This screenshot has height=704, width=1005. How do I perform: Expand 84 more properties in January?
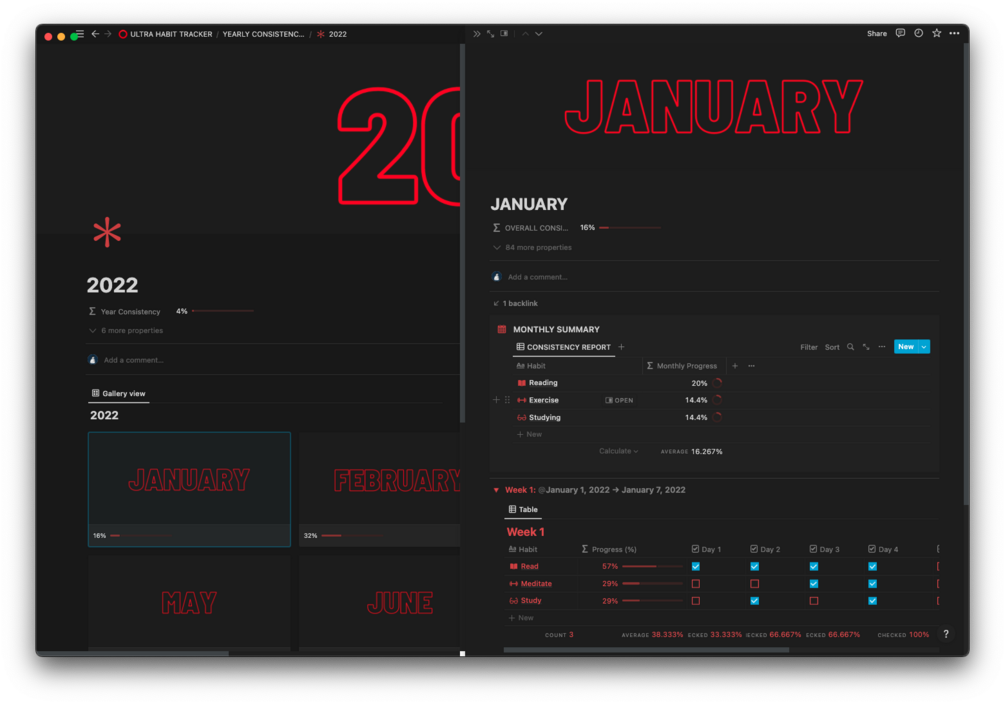[533, 247]
